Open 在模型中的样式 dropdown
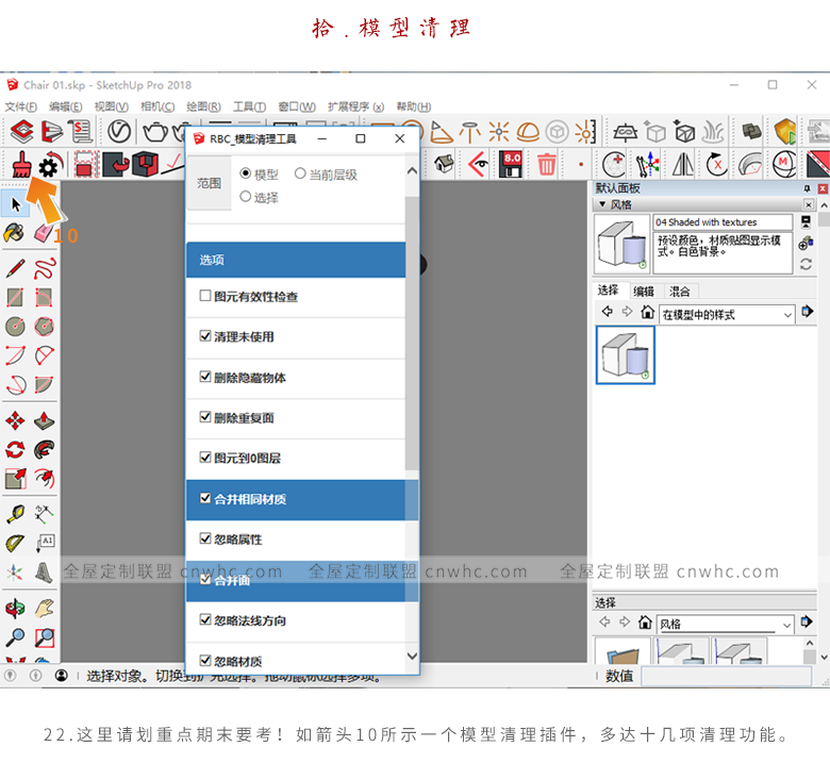The image size is (830, 763). pos(727,315)
